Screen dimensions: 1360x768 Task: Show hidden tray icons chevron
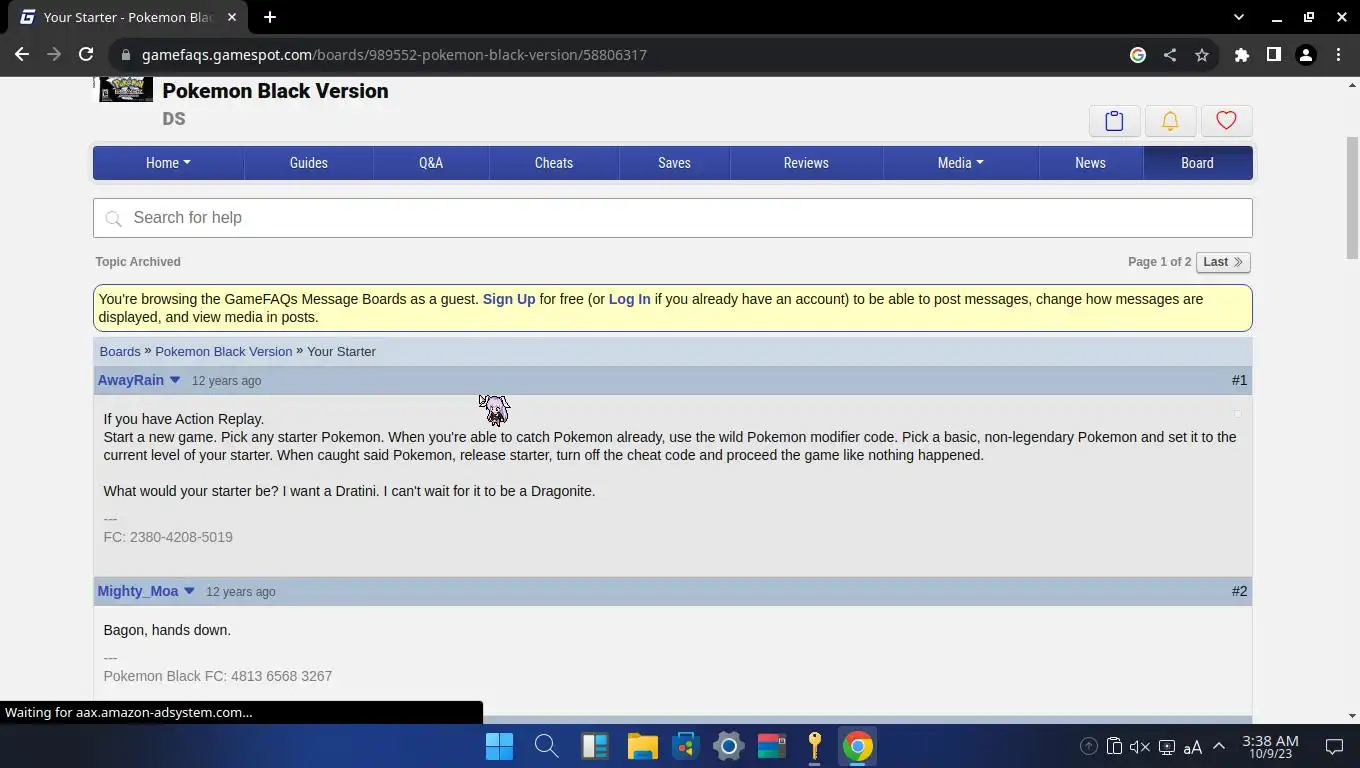[x=1219, y=746]
